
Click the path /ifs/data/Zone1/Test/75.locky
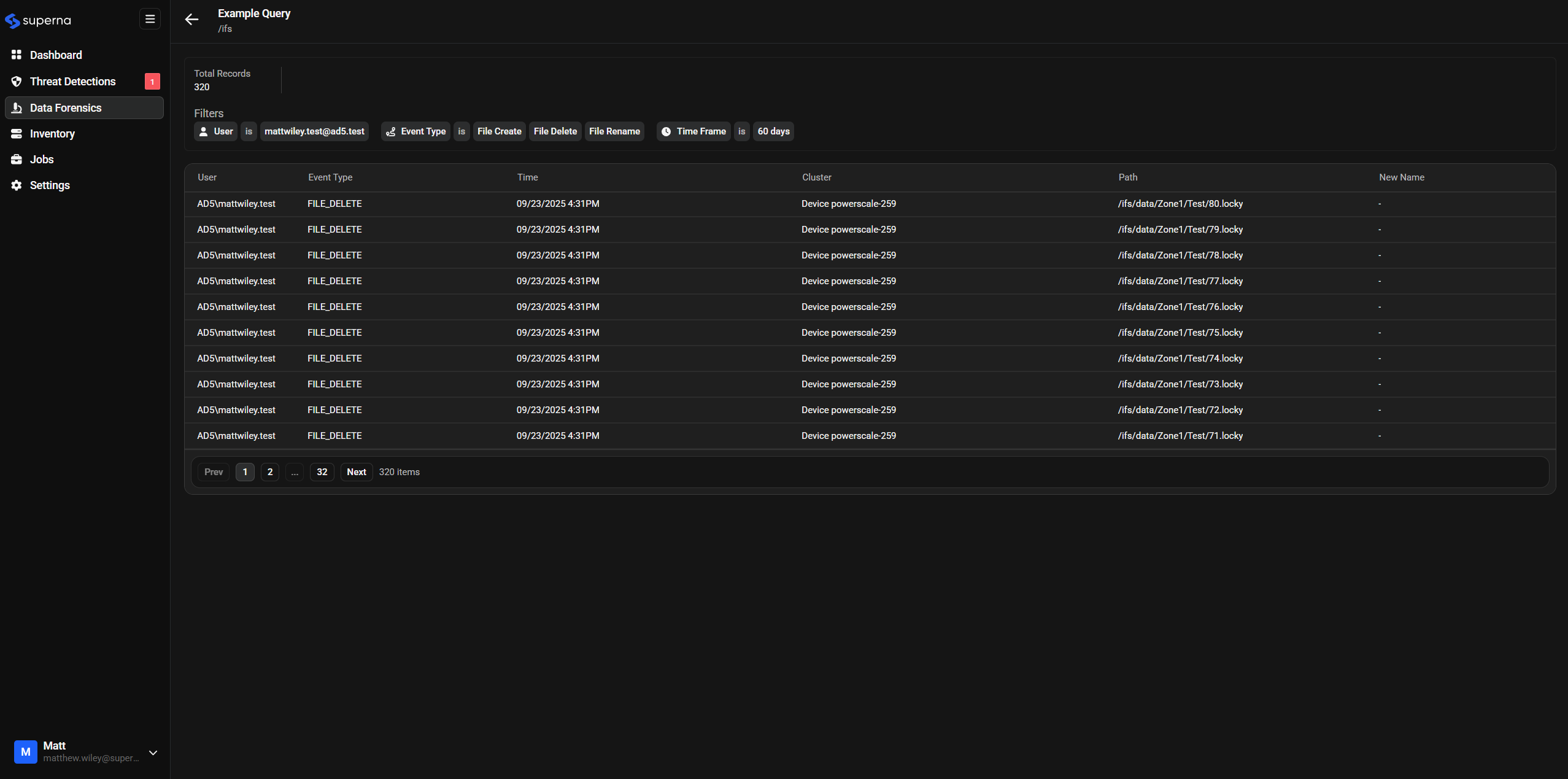coord(1180,333)
